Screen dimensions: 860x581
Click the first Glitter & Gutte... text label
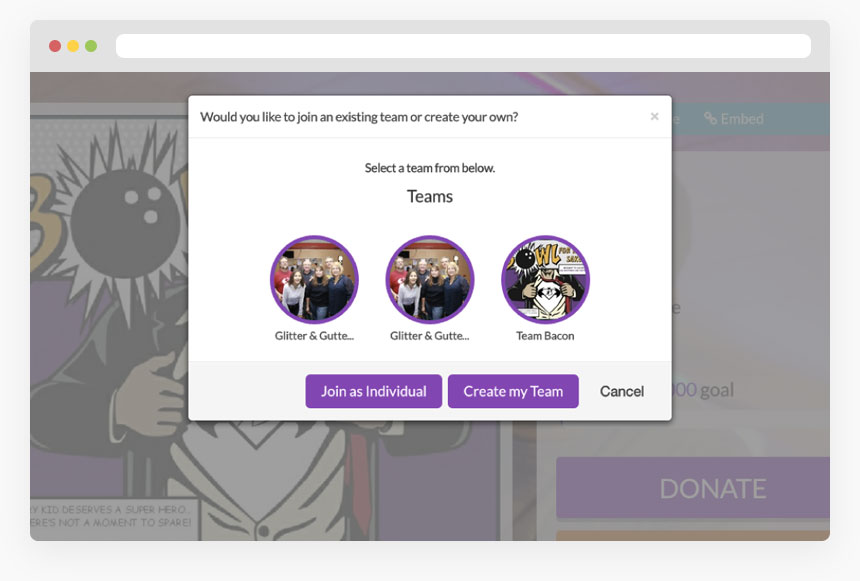[x=314, y=336]
